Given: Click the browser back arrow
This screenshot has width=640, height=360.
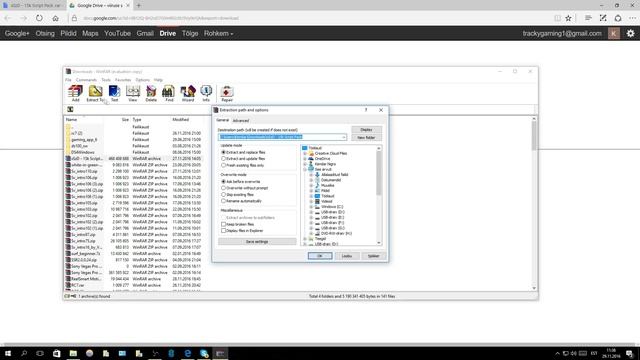Looking at the screenshot, I should point(7,18).
